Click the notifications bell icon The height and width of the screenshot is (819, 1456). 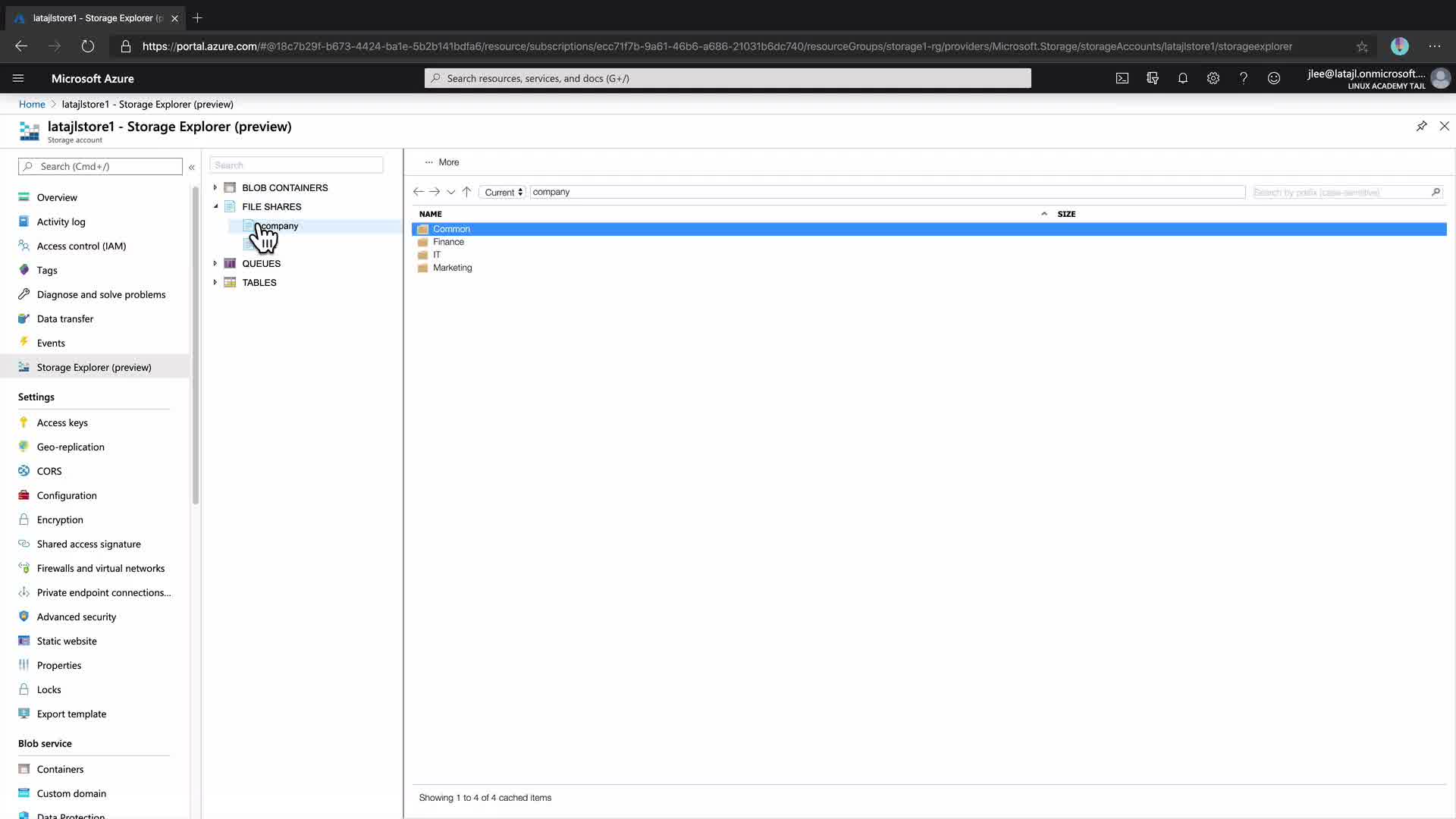tap(1182, 78)
